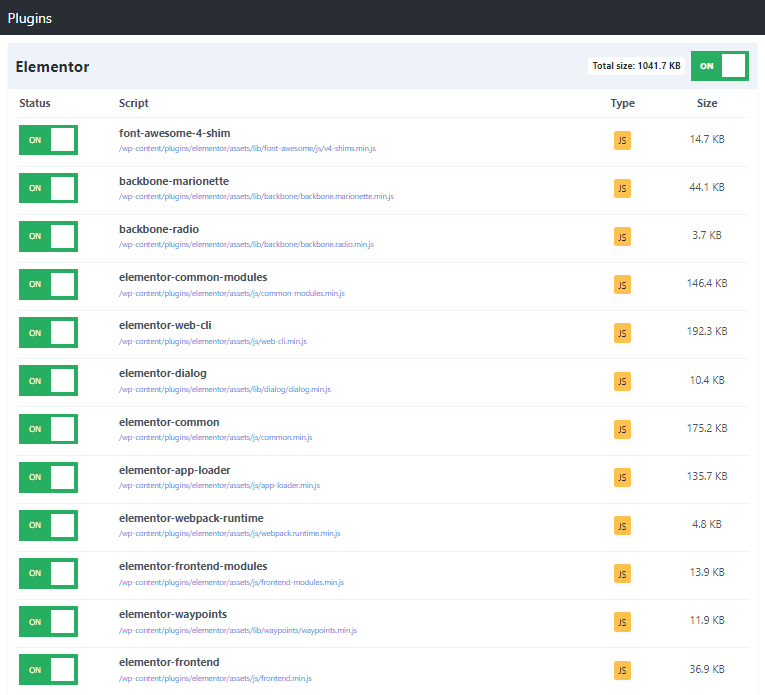Toggle the Elementor plugin master ON switch
Viewport: 765px width, 695px height.
(720, 66)
